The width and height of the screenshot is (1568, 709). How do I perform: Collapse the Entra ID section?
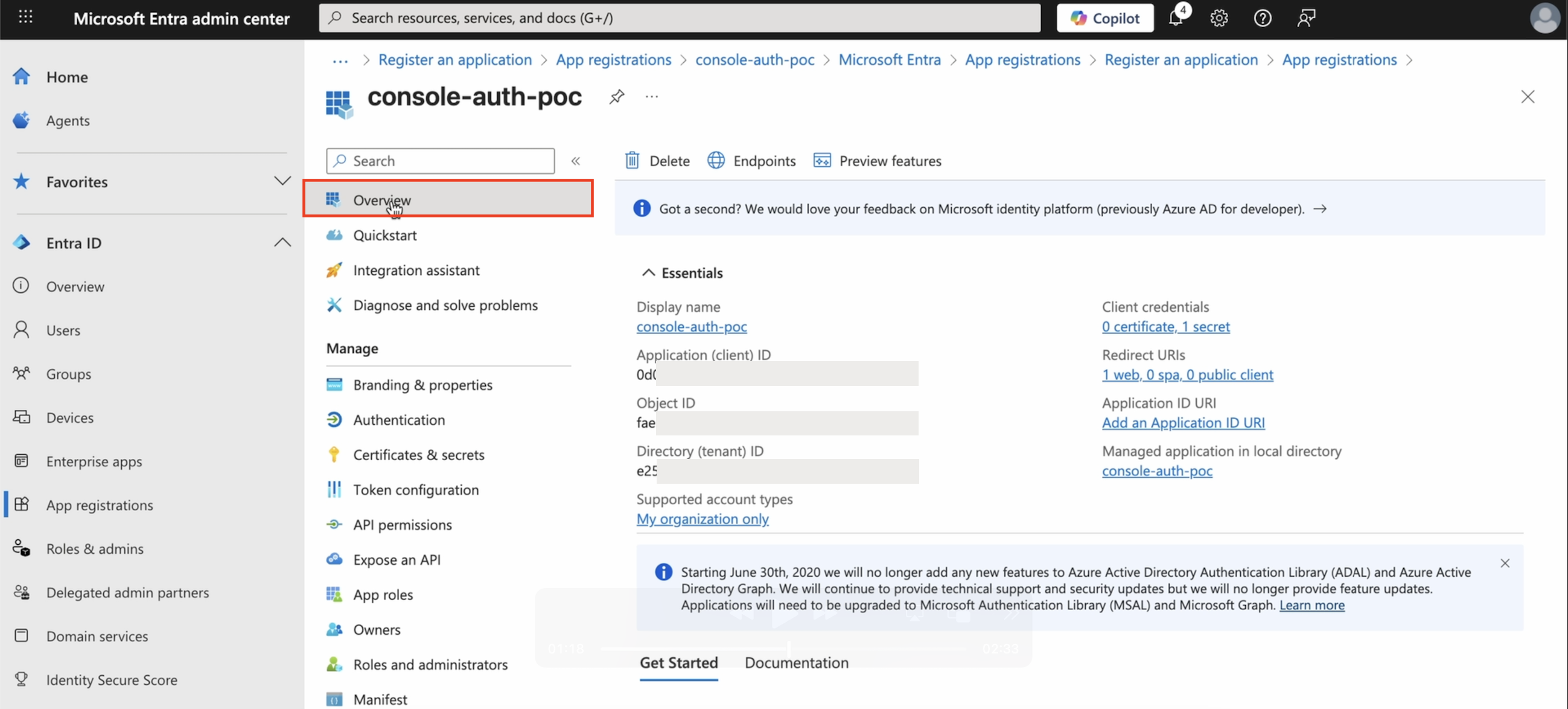coord(282,242)
